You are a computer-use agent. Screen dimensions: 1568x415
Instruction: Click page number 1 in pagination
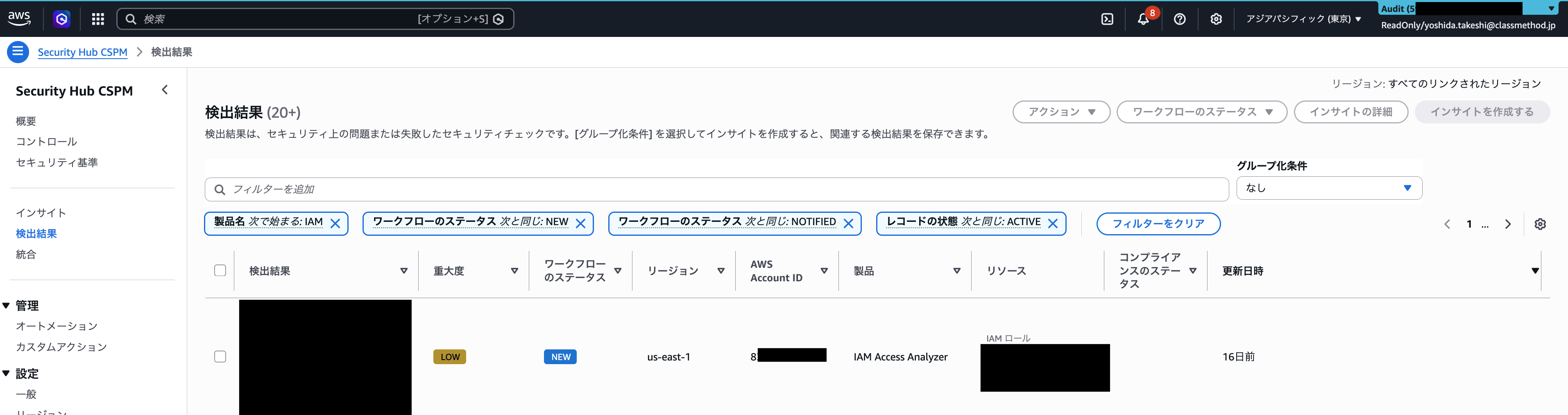click(x=1469, y=224)
